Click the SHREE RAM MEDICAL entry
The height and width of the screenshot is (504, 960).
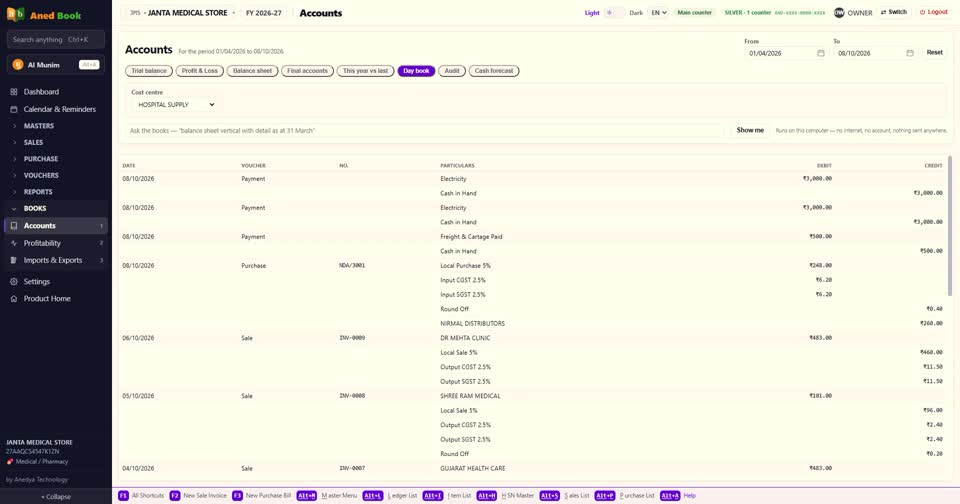470,396
